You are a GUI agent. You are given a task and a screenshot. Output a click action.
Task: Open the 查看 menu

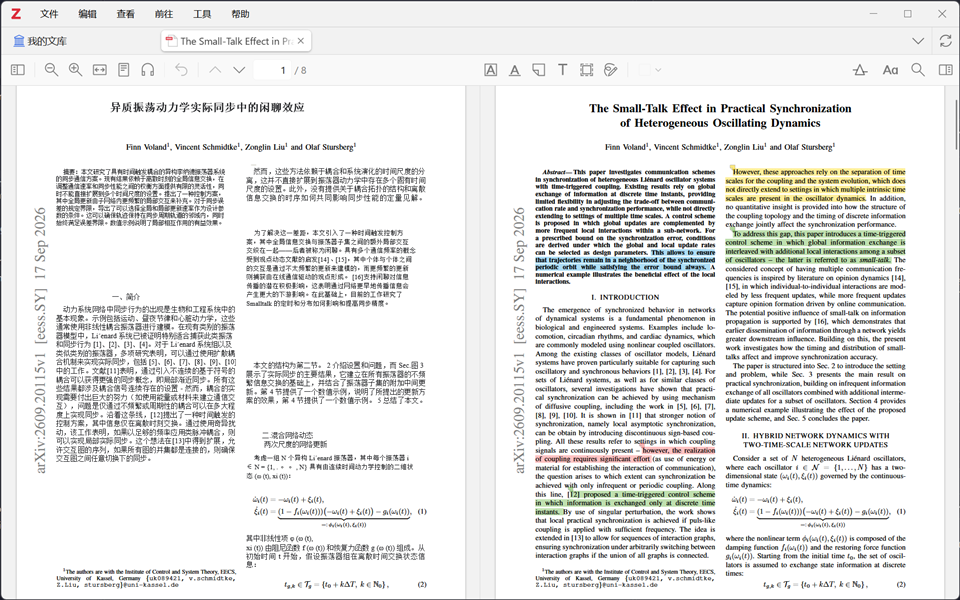tap(126, 14)
